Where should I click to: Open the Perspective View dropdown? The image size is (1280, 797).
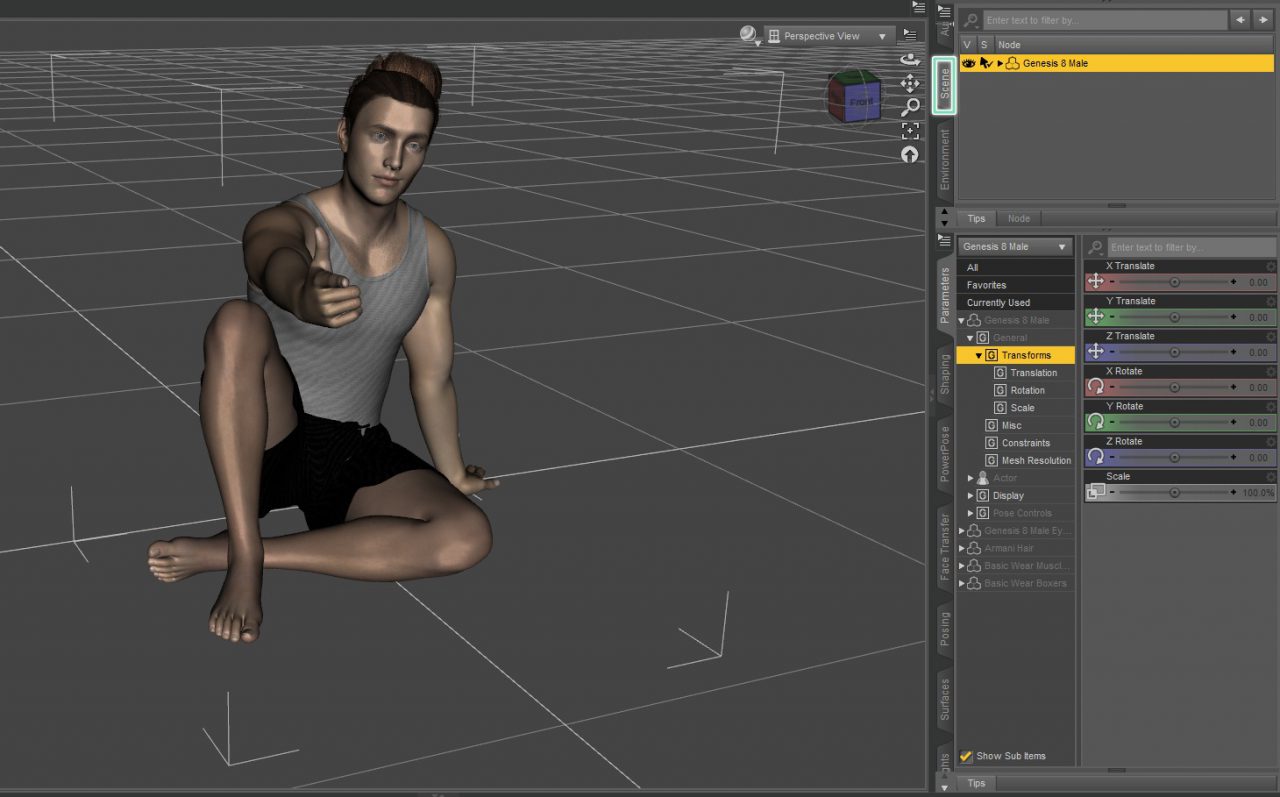click(x=828, y=35)
